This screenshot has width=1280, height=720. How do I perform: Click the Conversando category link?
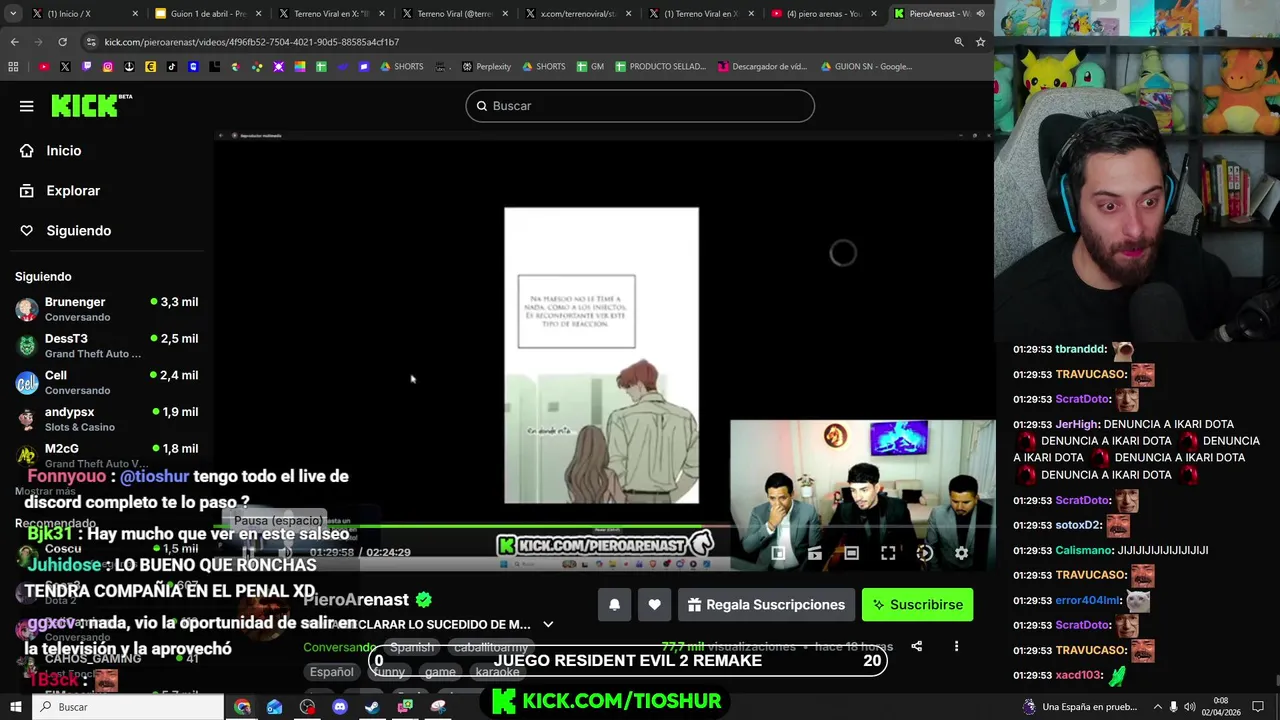click(340, 647)
